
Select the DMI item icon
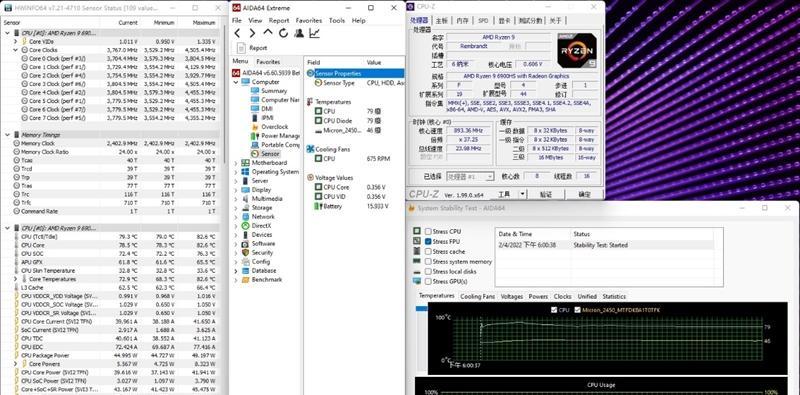point(255,109)
